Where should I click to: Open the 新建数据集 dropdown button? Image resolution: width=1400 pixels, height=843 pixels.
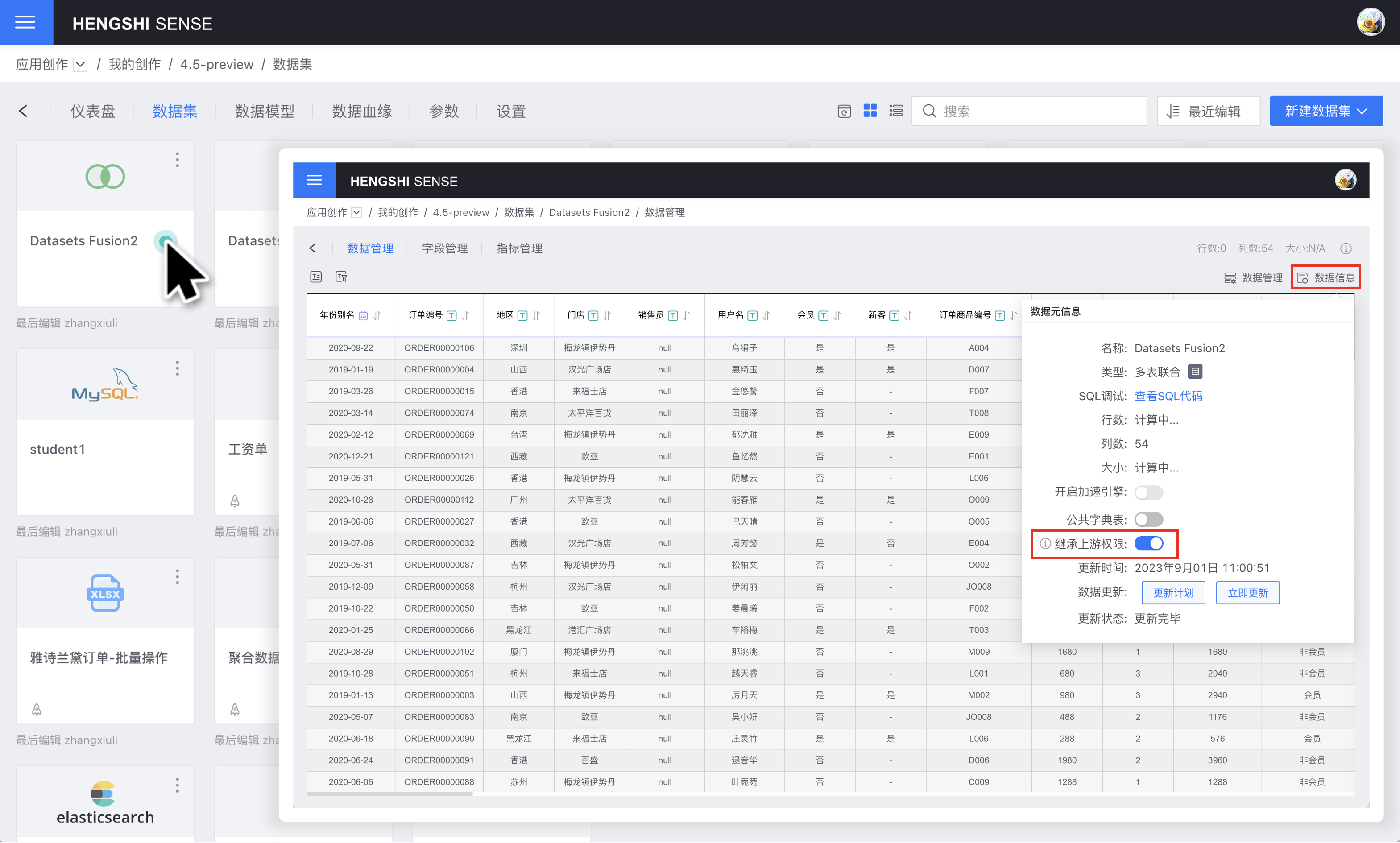[x=1326, y=111]
